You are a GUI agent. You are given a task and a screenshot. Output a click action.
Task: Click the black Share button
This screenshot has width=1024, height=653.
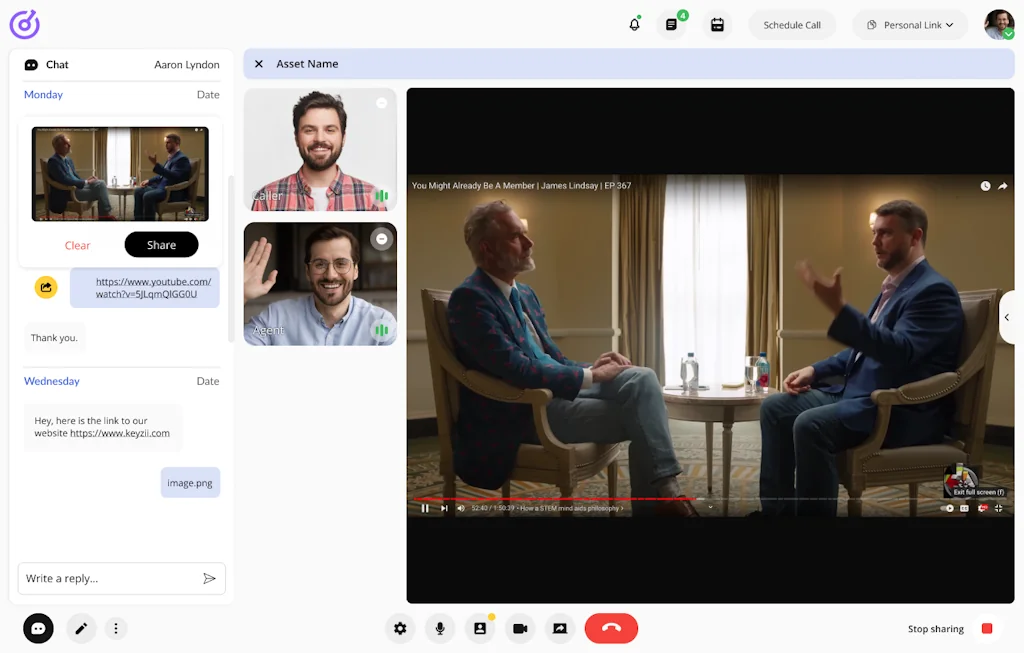pyautogui.click(x=161, y=245)
